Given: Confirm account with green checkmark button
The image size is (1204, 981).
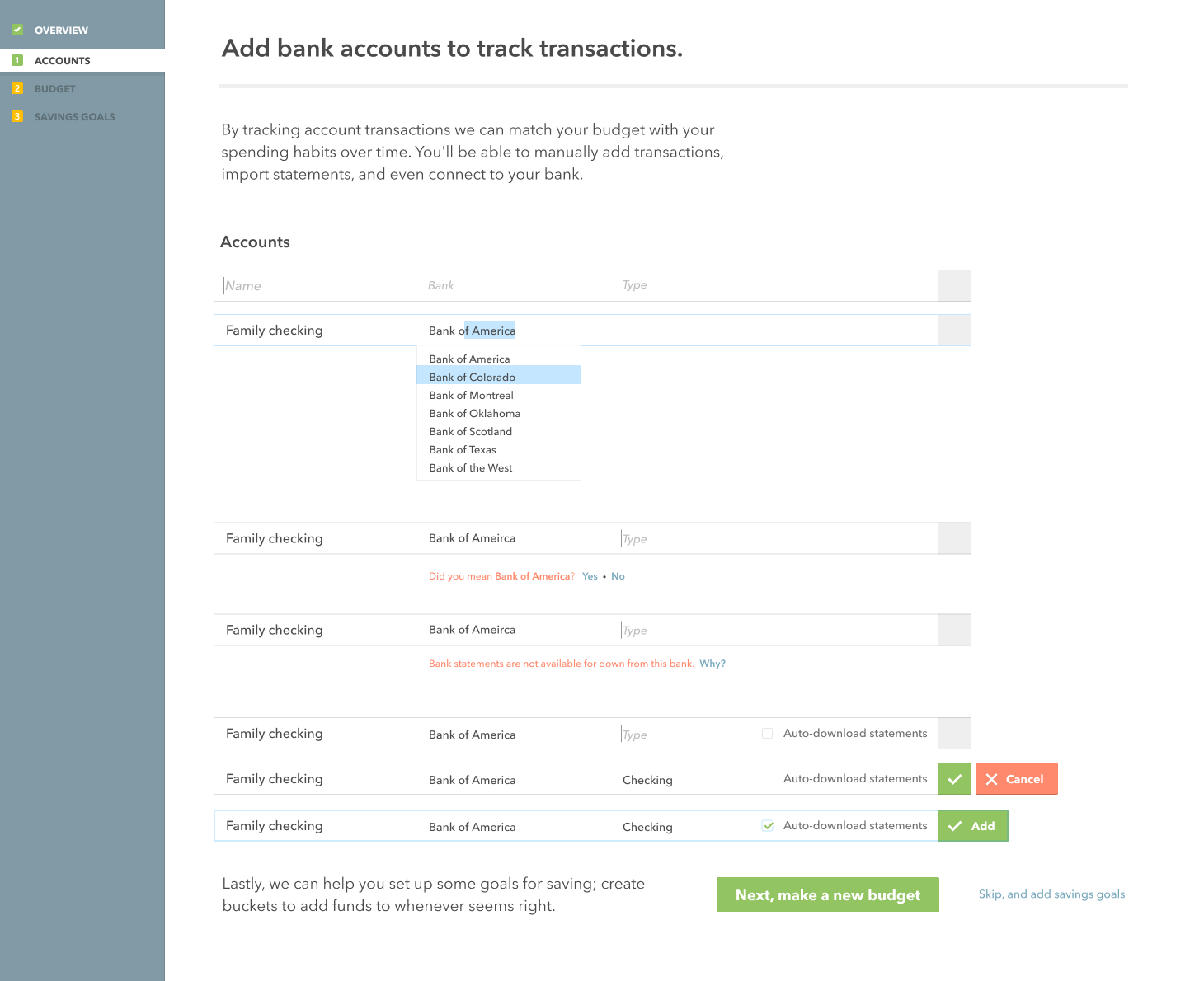Looking at the screenshot, I should pyautogui.click(x=954, y=779).
